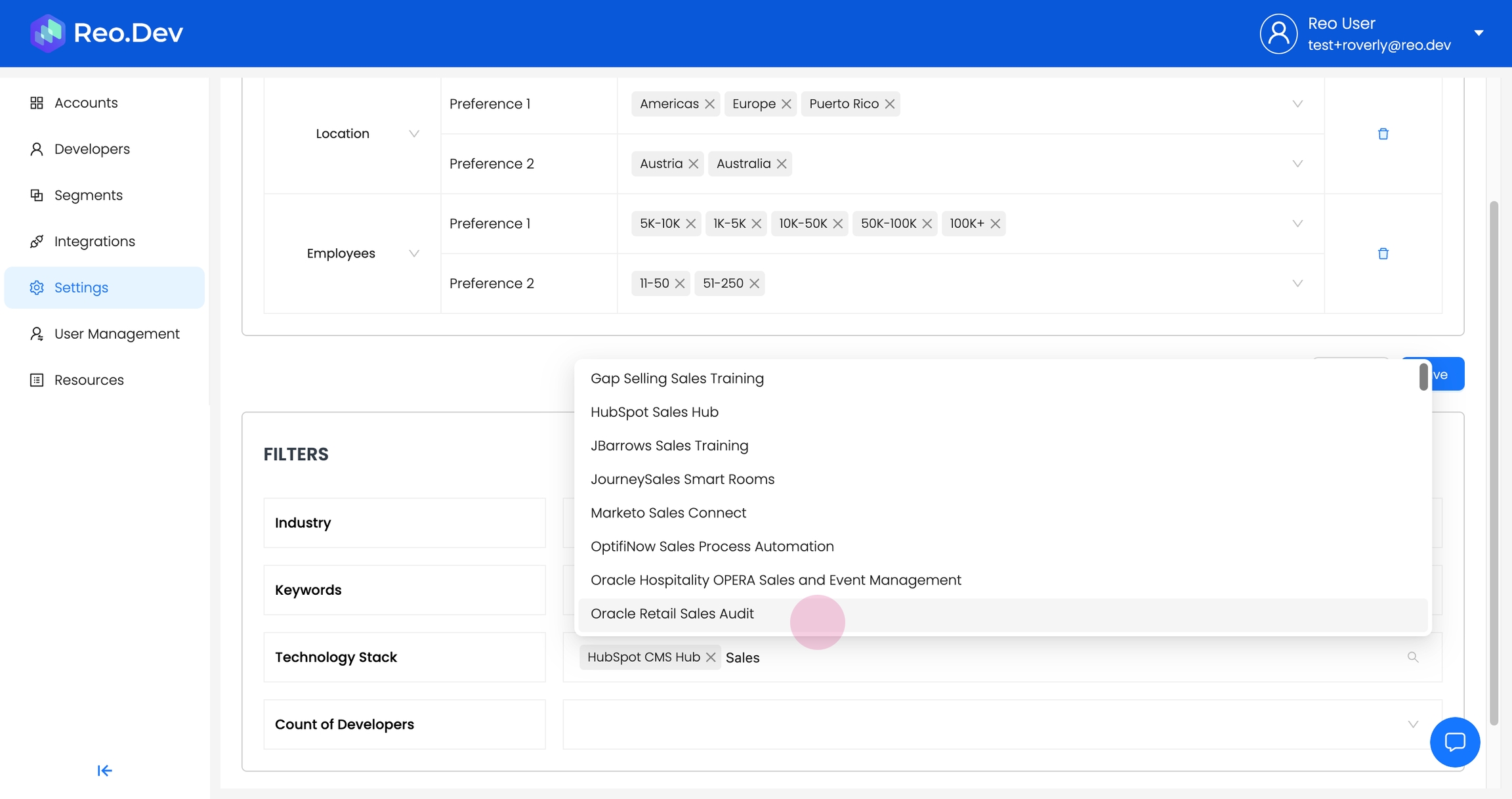Collapse the sidebar with arrow icon
Viewport: 1512px width, 799px height.
click(x=104, y=770)
